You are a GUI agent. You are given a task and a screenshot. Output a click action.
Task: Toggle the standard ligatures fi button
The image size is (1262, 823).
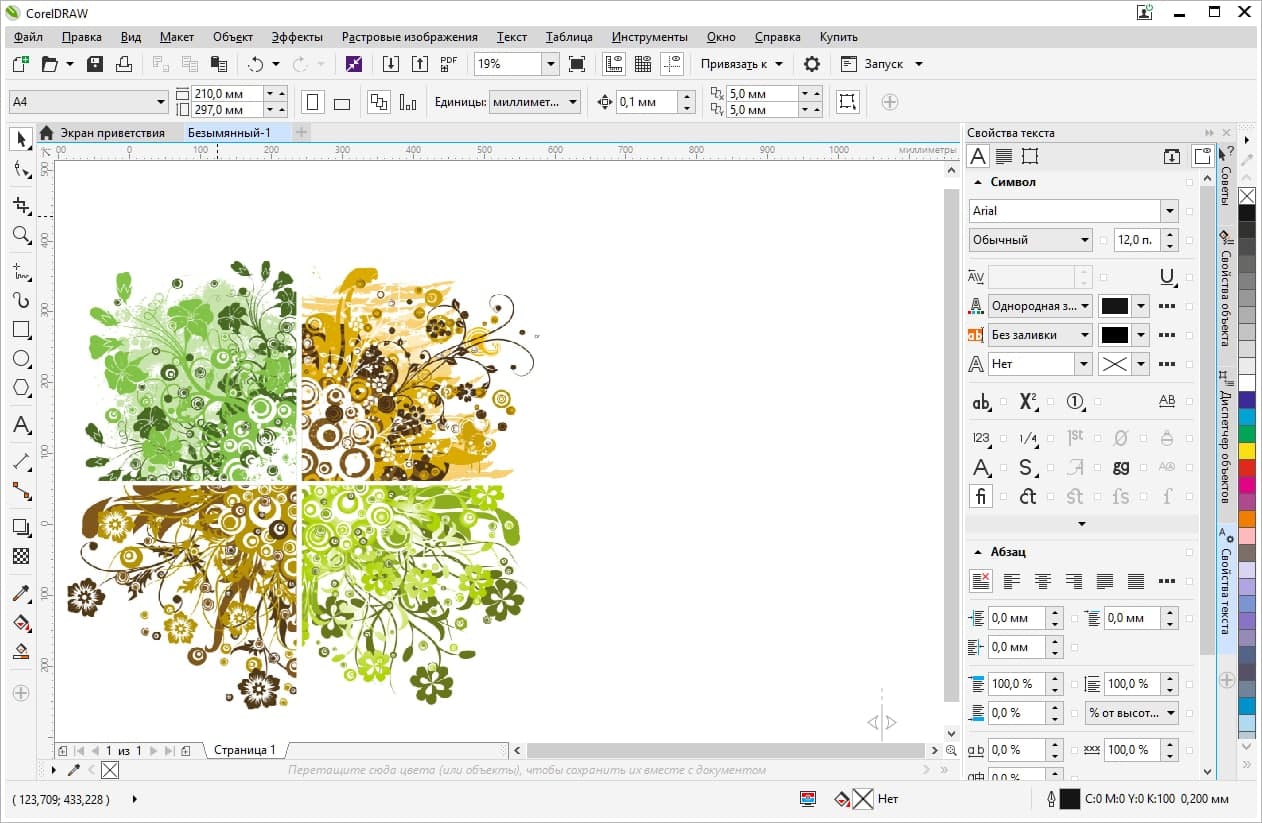[981, 496]
